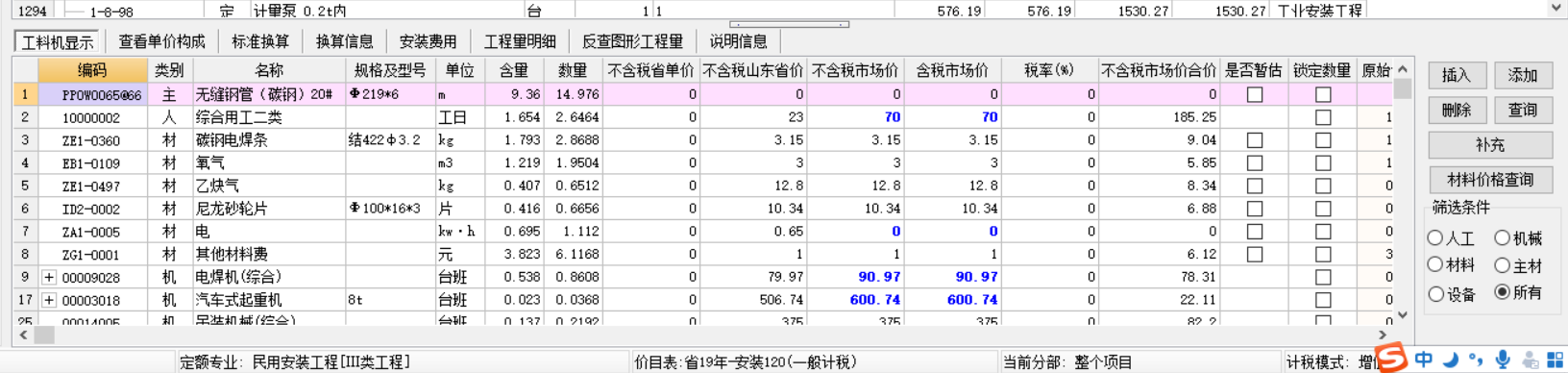Click the blue 90.97 不含税市场价 cell
The height and width of the screenshot is (373, 1568).
pos(855,277)
